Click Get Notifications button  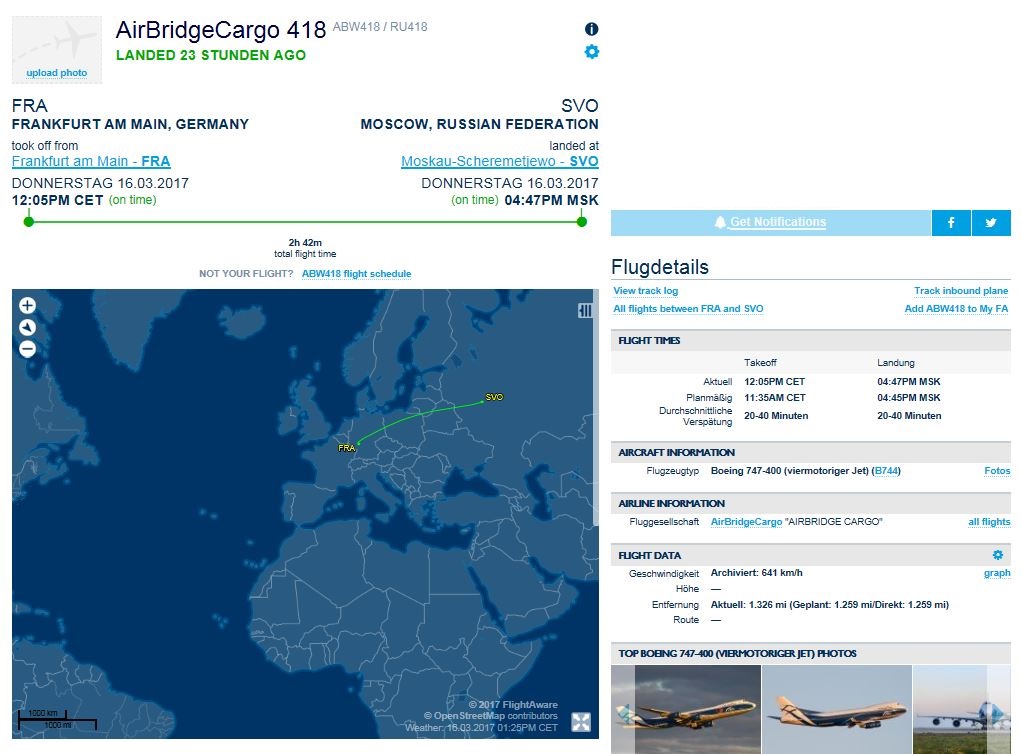[x=770, y=223]
